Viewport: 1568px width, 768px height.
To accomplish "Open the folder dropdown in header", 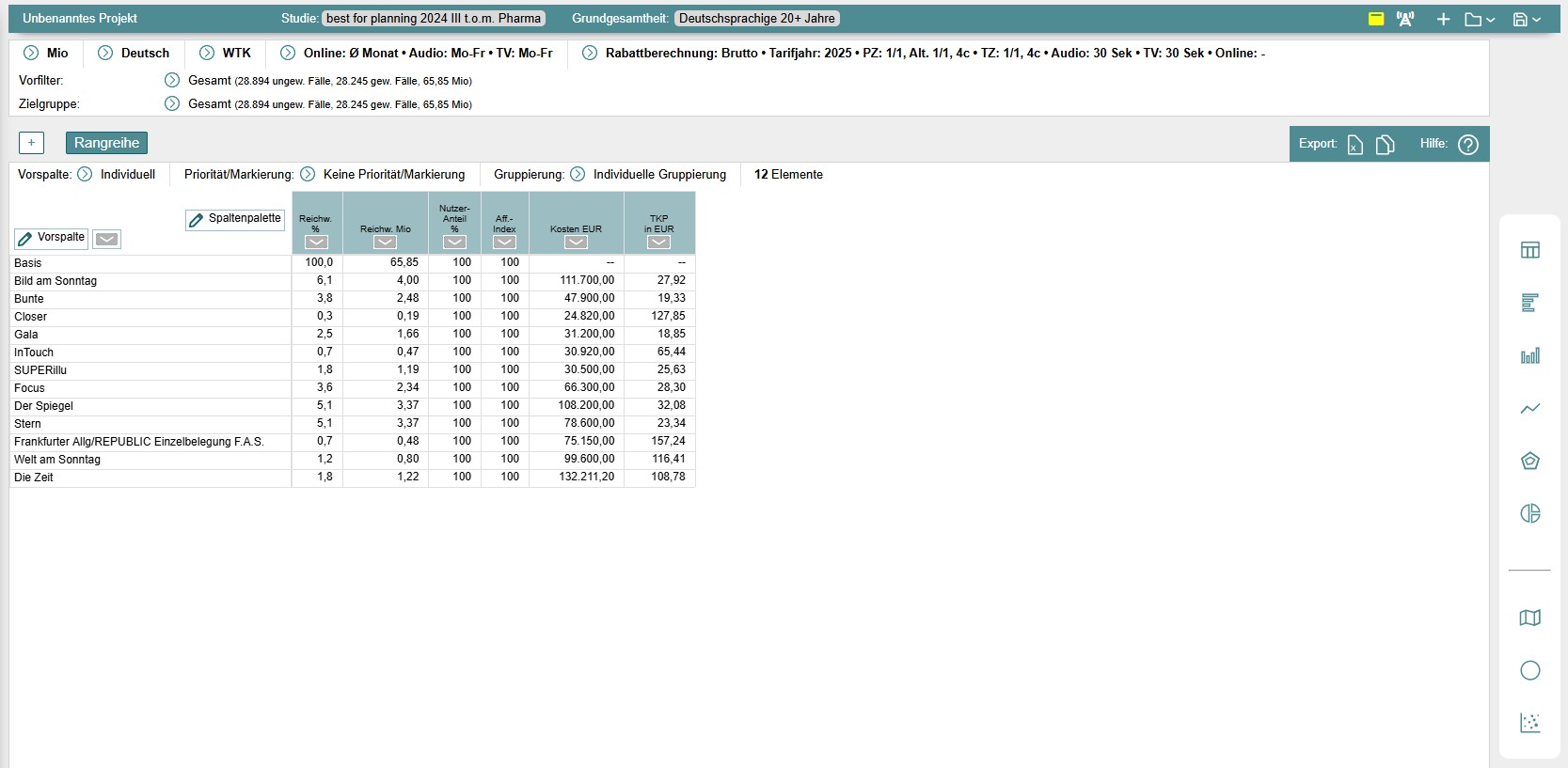I will pyautogui.click(x=1480, y=19).
